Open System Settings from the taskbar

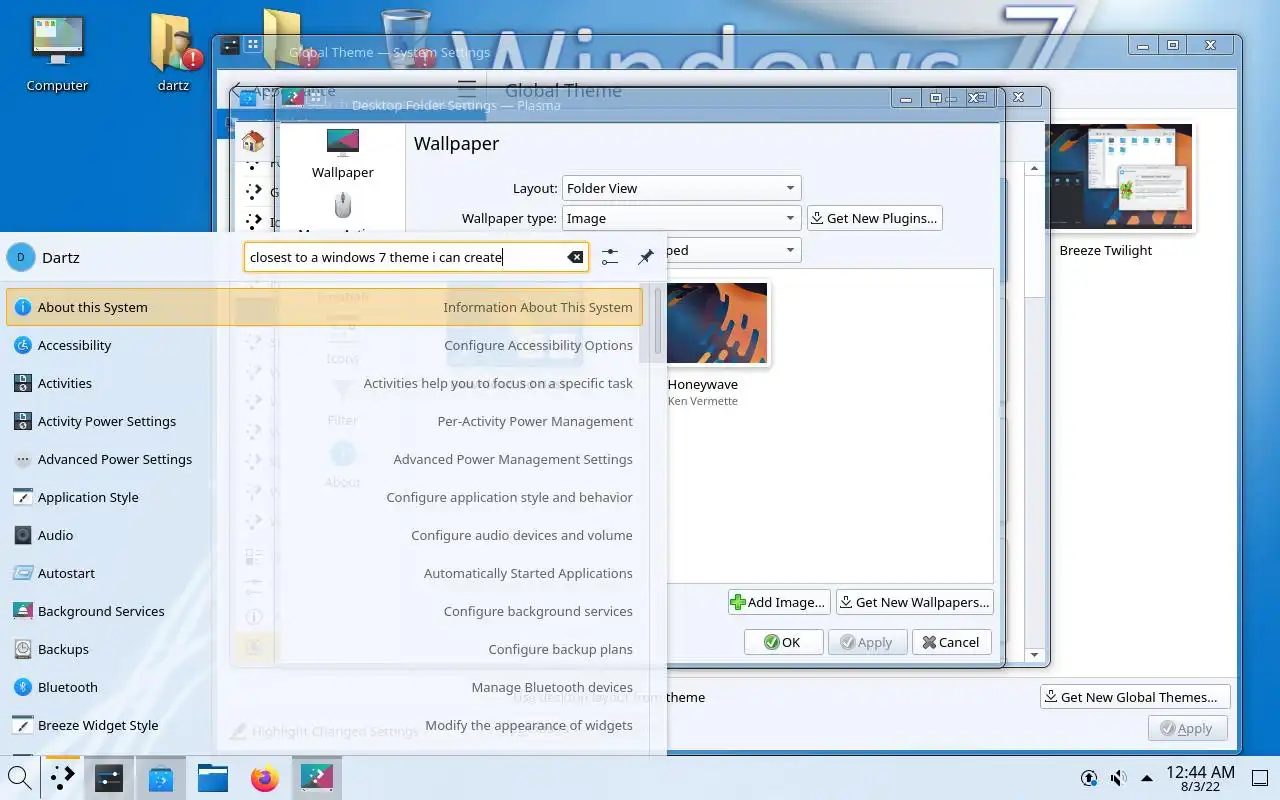109,777
